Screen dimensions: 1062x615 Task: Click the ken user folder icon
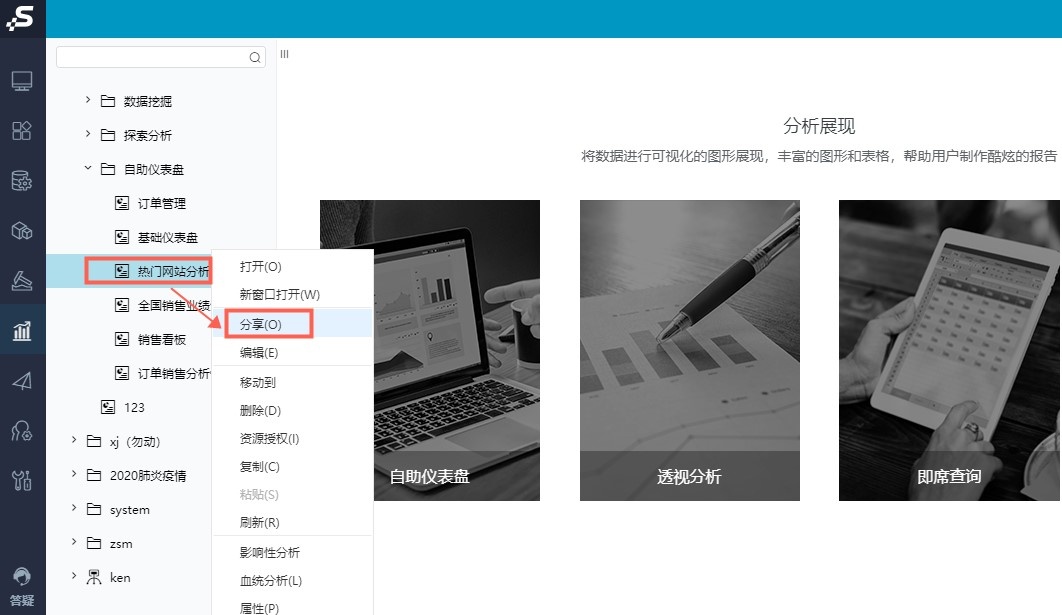pos(94,577)
